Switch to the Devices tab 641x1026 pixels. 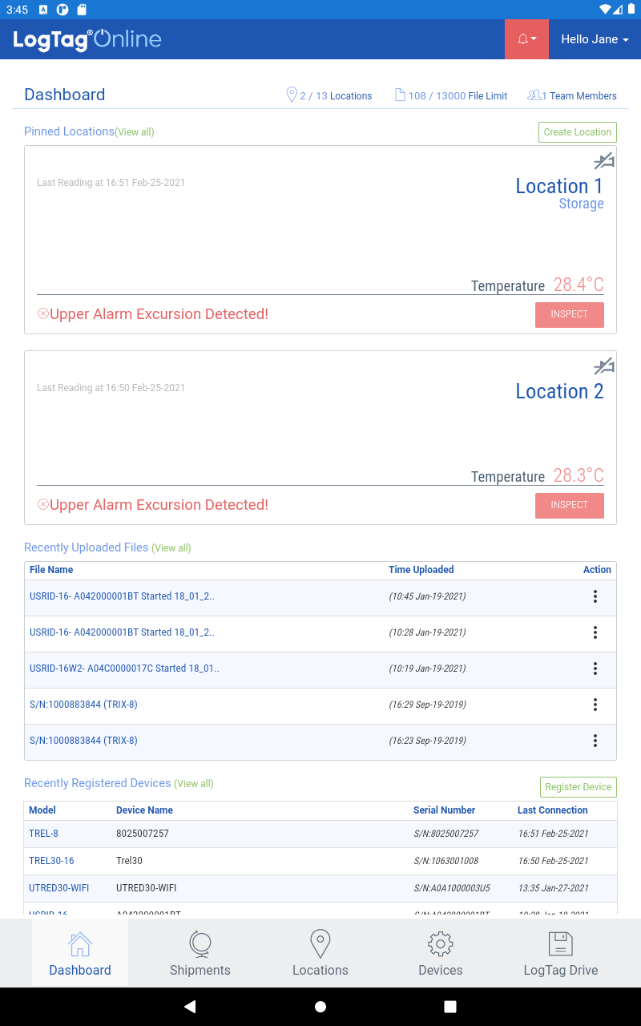tap(440, 953)
